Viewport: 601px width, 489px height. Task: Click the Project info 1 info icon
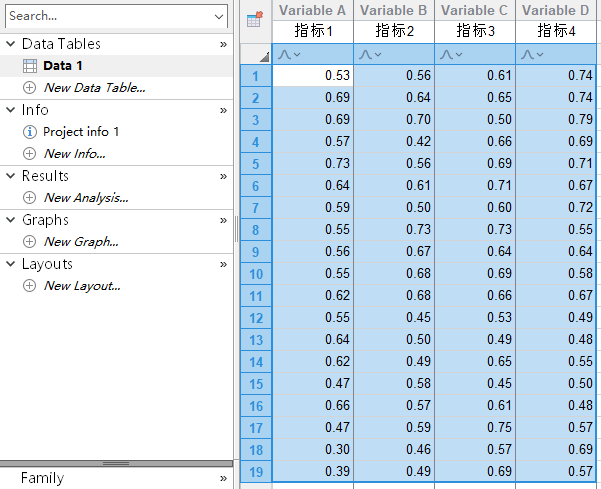(x=29, y=132)
